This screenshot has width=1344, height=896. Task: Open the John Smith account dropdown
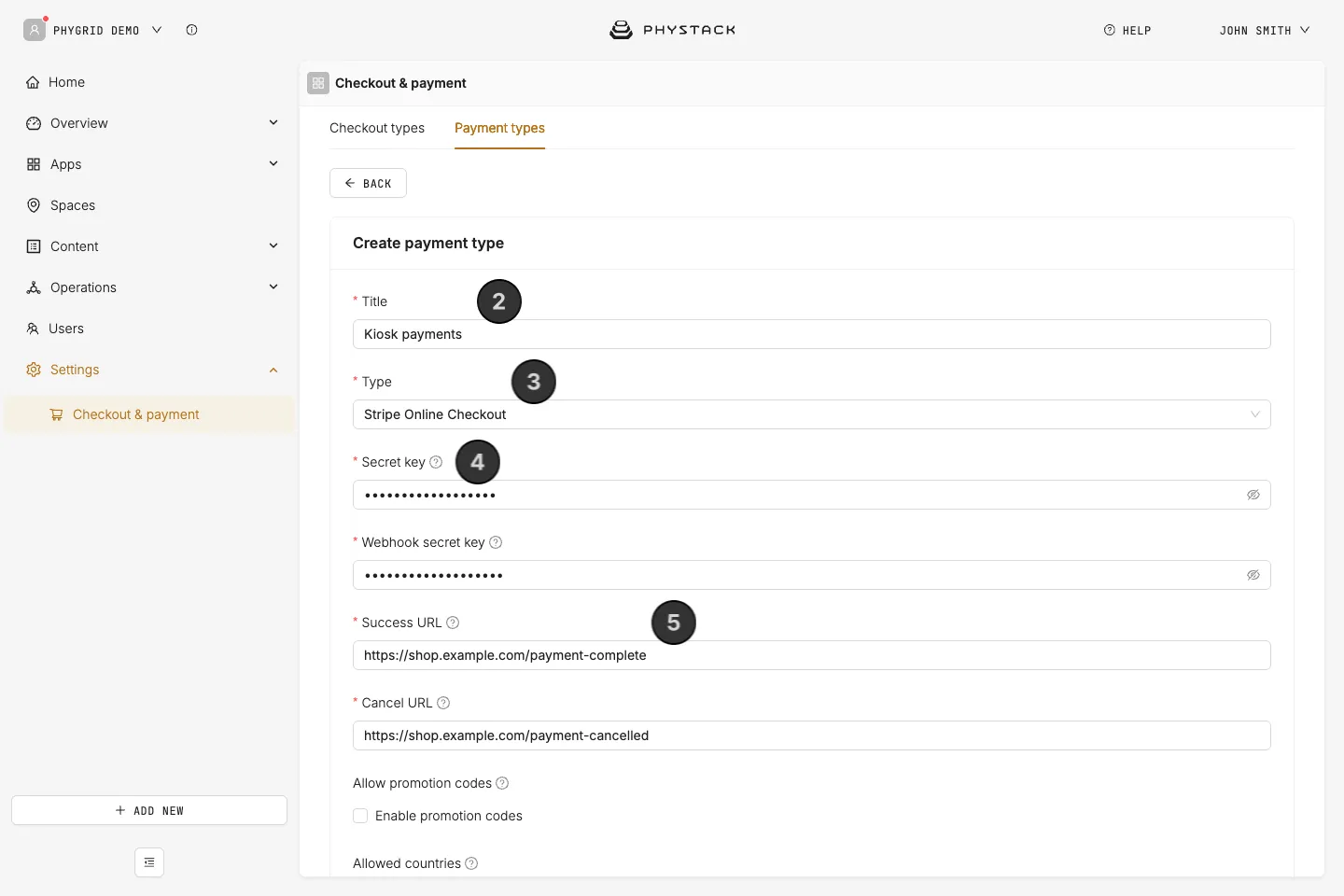pyautogui.click(x=1265, y=30)
